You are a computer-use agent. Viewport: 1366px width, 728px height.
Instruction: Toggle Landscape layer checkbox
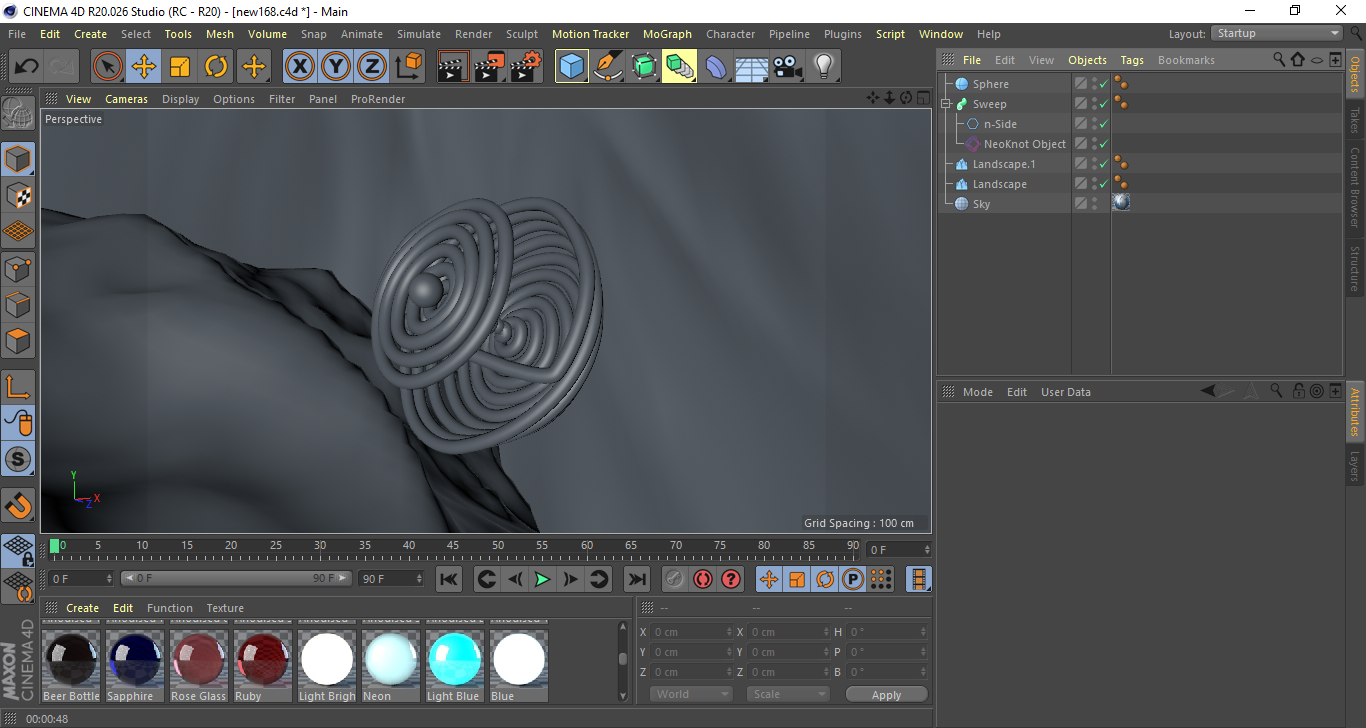click(x=1081, y=184)
